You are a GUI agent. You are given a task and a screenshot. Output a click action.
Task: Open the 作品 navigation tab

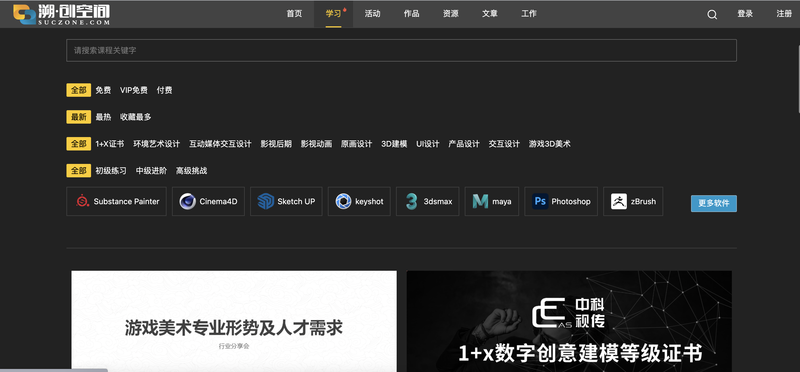click(412, 14)
